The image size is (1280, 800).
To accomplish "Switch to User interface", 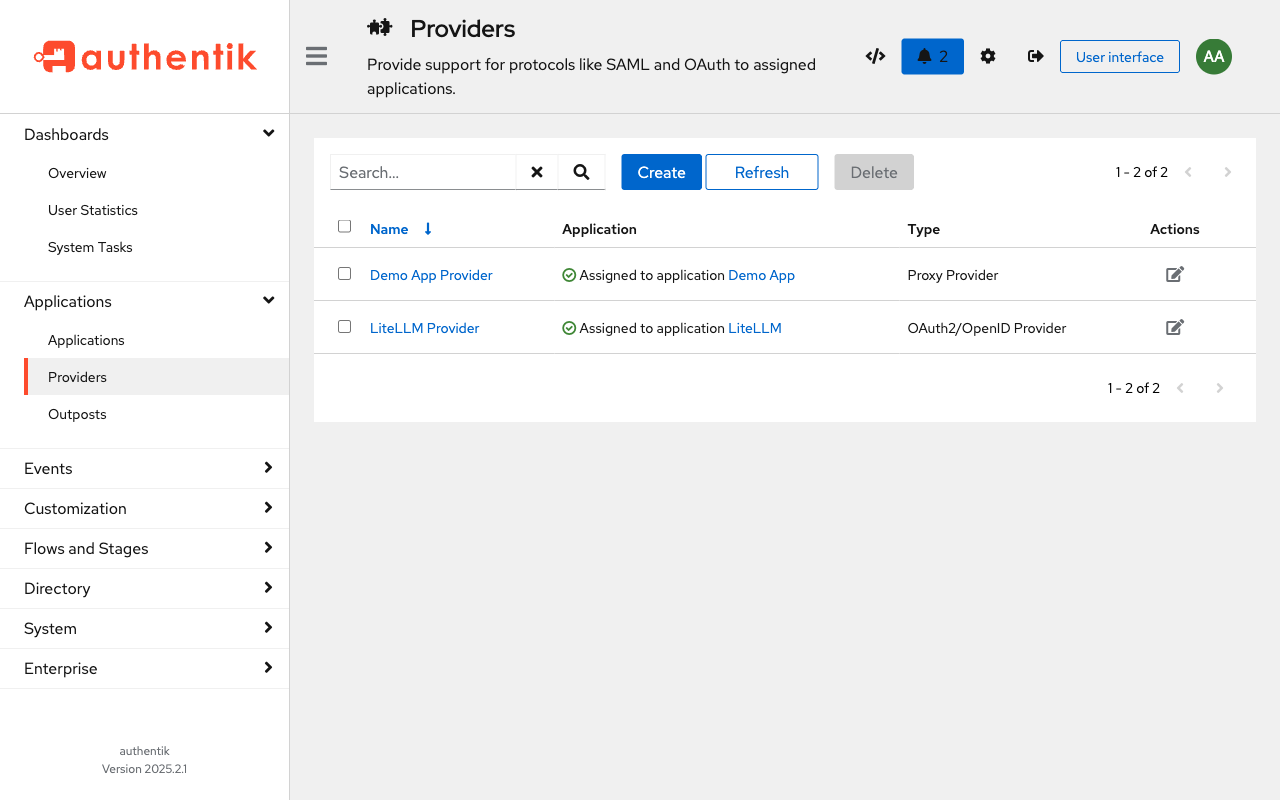I will click(1120, 57).
